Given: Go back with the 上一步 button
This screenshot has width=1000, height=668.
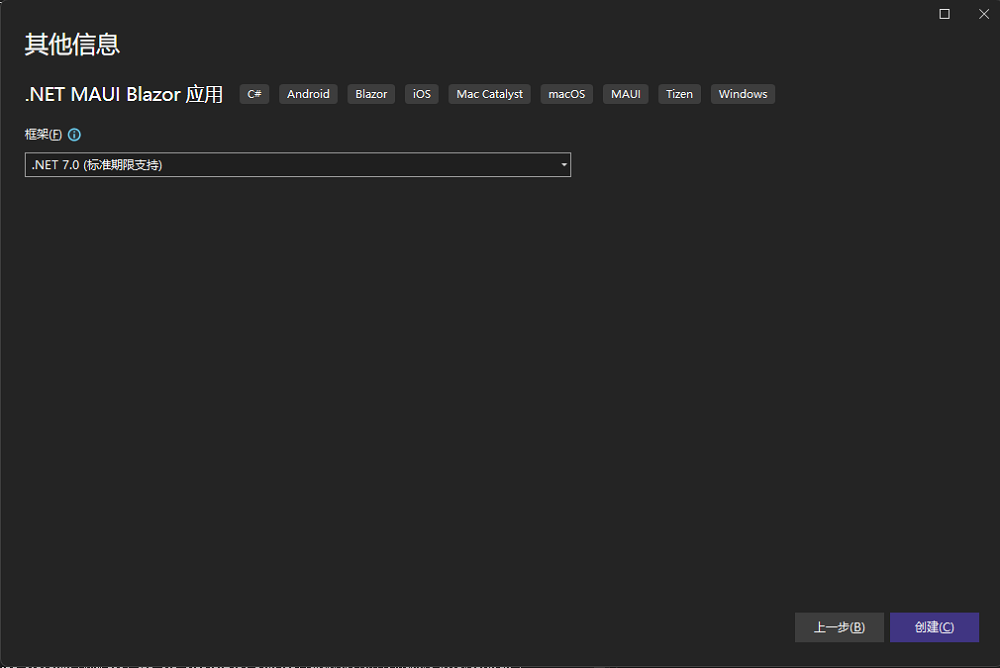Looking at the screenshot, I should tap(839, 627).
